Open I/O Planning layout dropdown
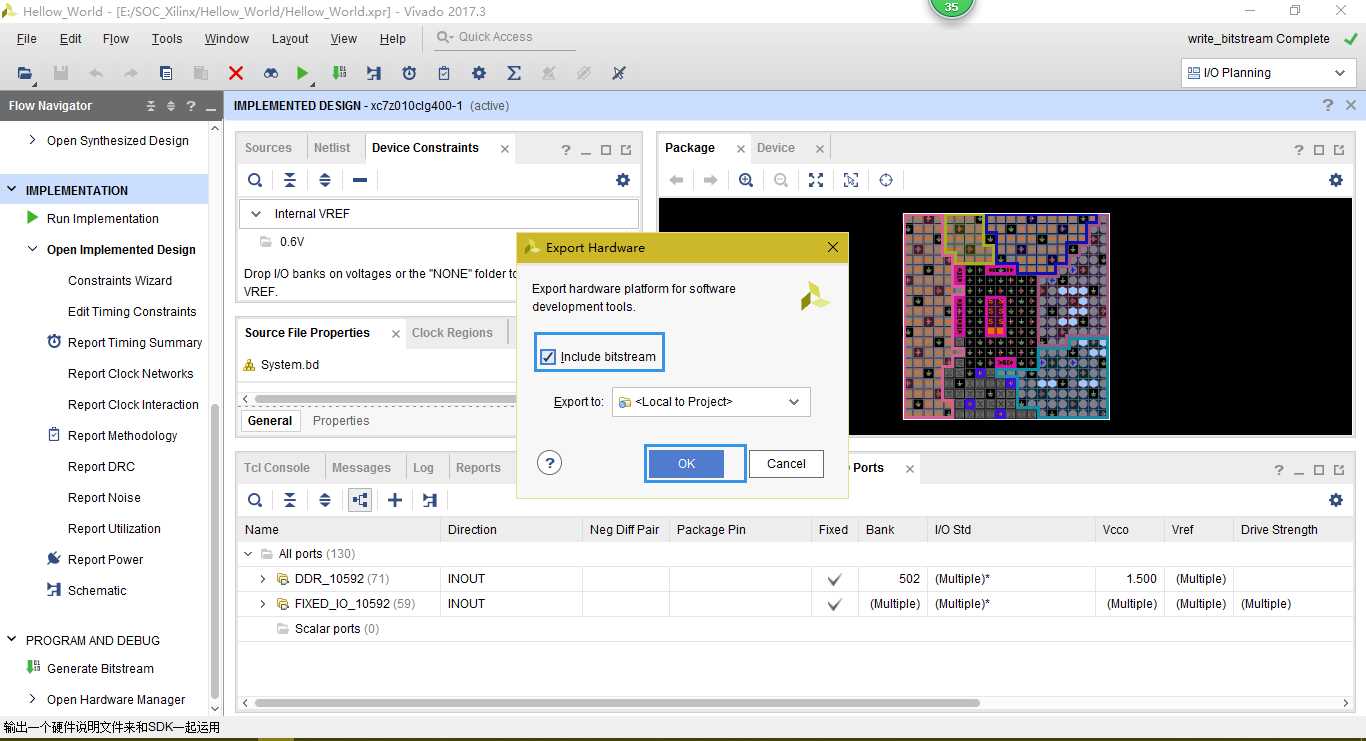The image size is (1366, 741). click(x=1266, y=73)
